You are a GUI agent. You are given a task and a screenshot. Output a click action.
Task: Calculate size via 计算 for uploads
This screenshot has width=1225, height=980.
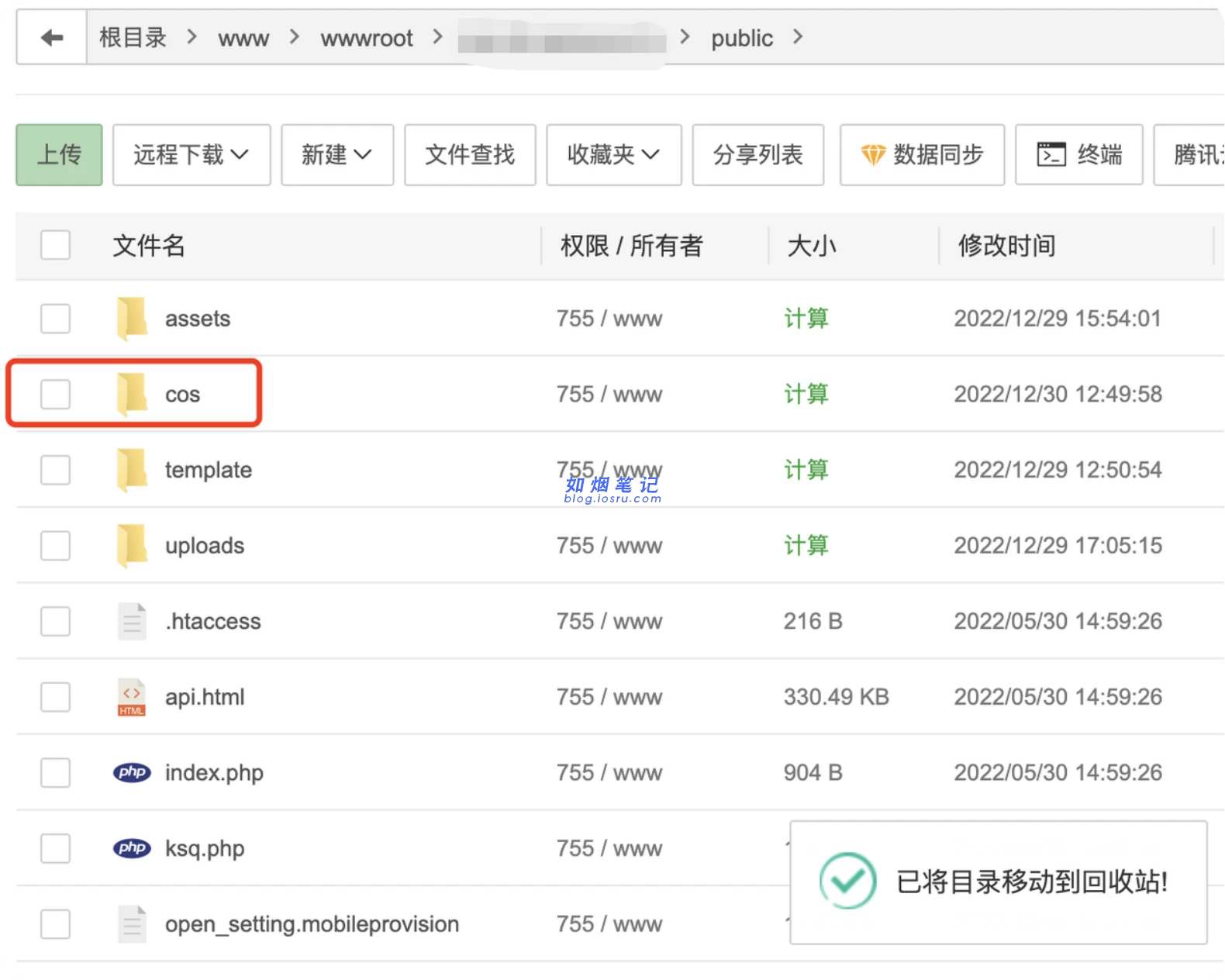[x=806, y=545]
